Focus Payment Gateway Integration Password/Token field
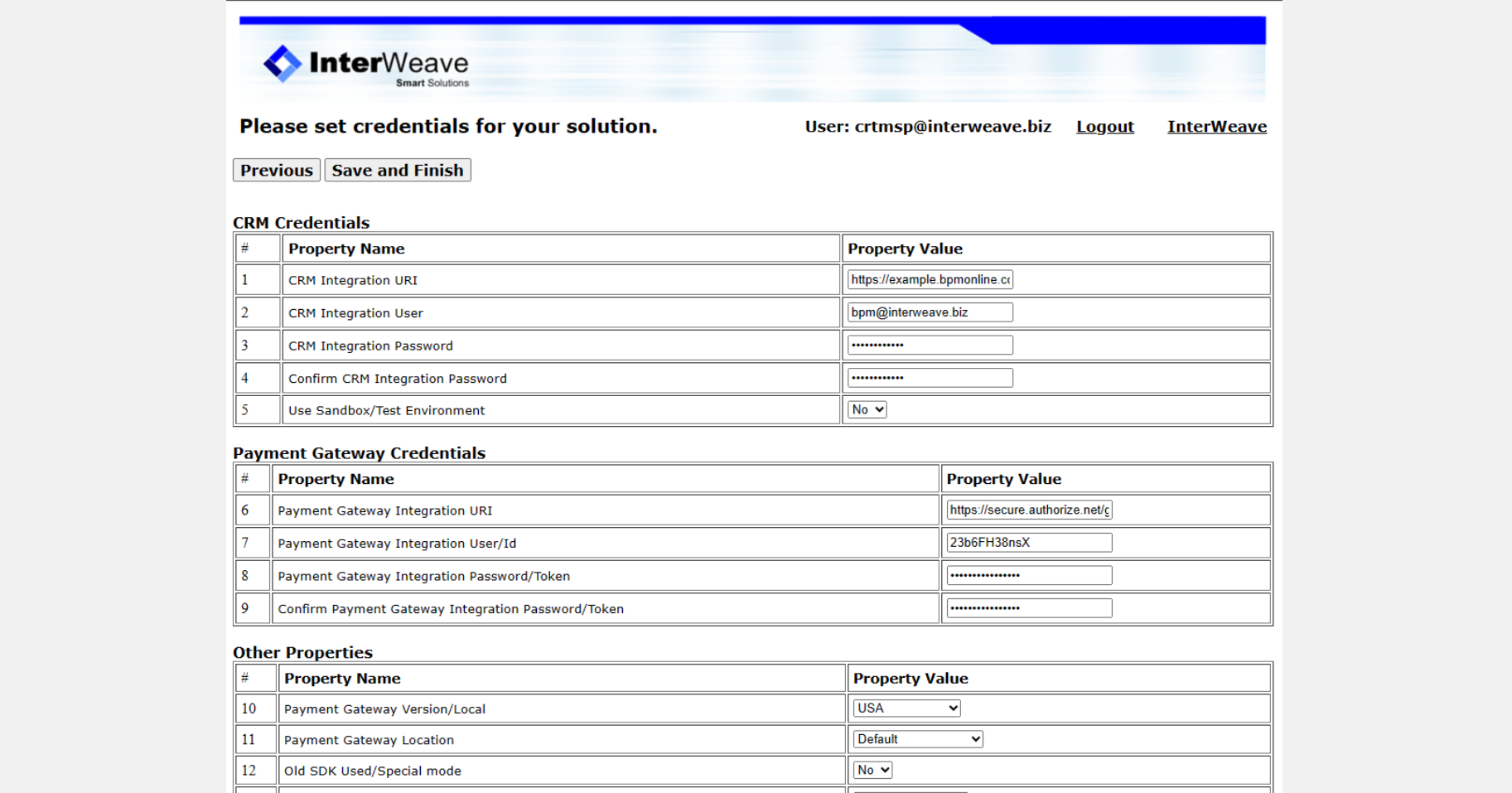 click(x=1029, y=575)
